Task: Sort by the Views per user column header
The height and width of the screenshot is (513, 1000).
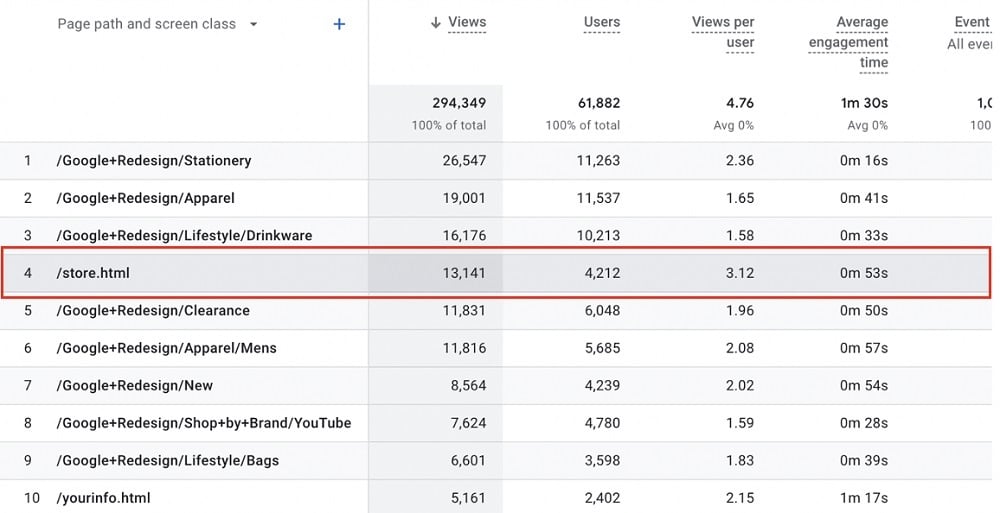Action: 723,33
